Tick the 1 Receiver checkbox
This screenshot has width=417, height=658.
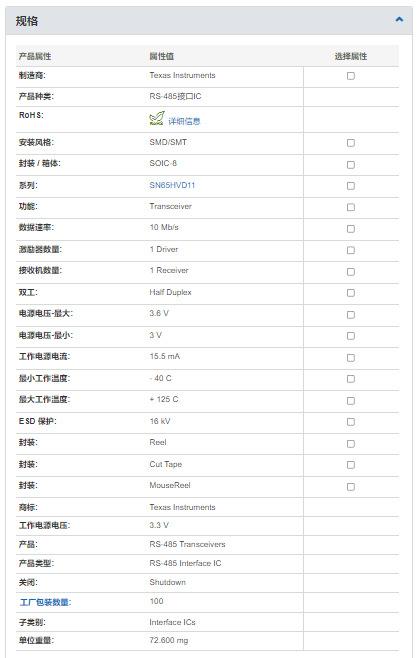(x=351, y=272)
